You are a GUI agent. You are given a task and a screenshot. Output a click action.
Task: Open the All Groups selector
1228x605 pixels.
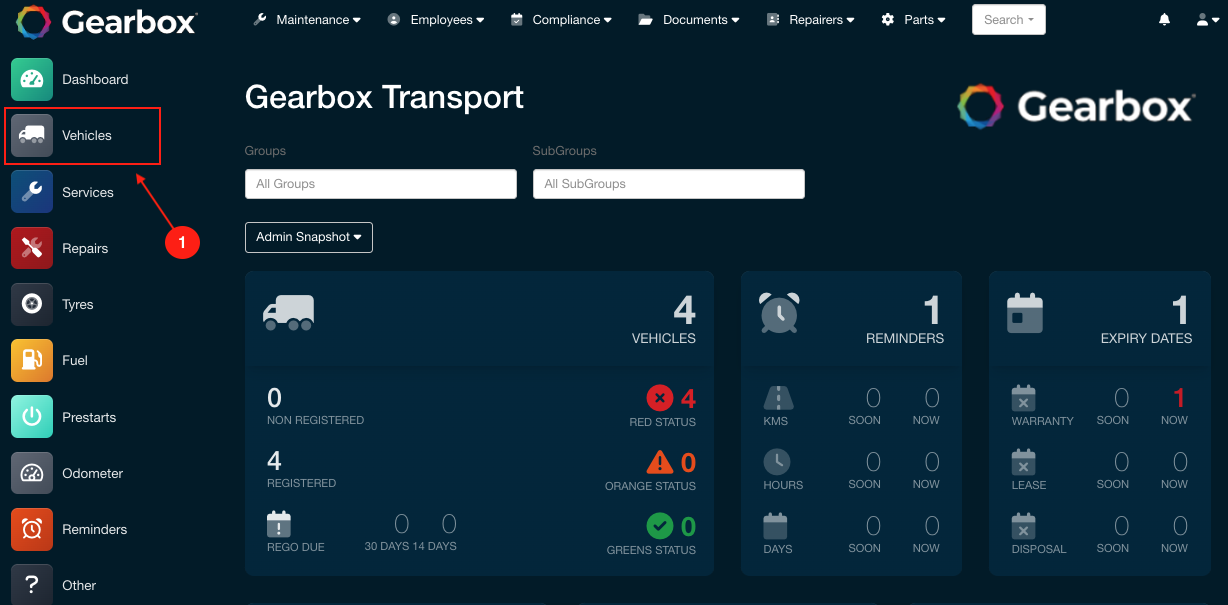(381, 184)
